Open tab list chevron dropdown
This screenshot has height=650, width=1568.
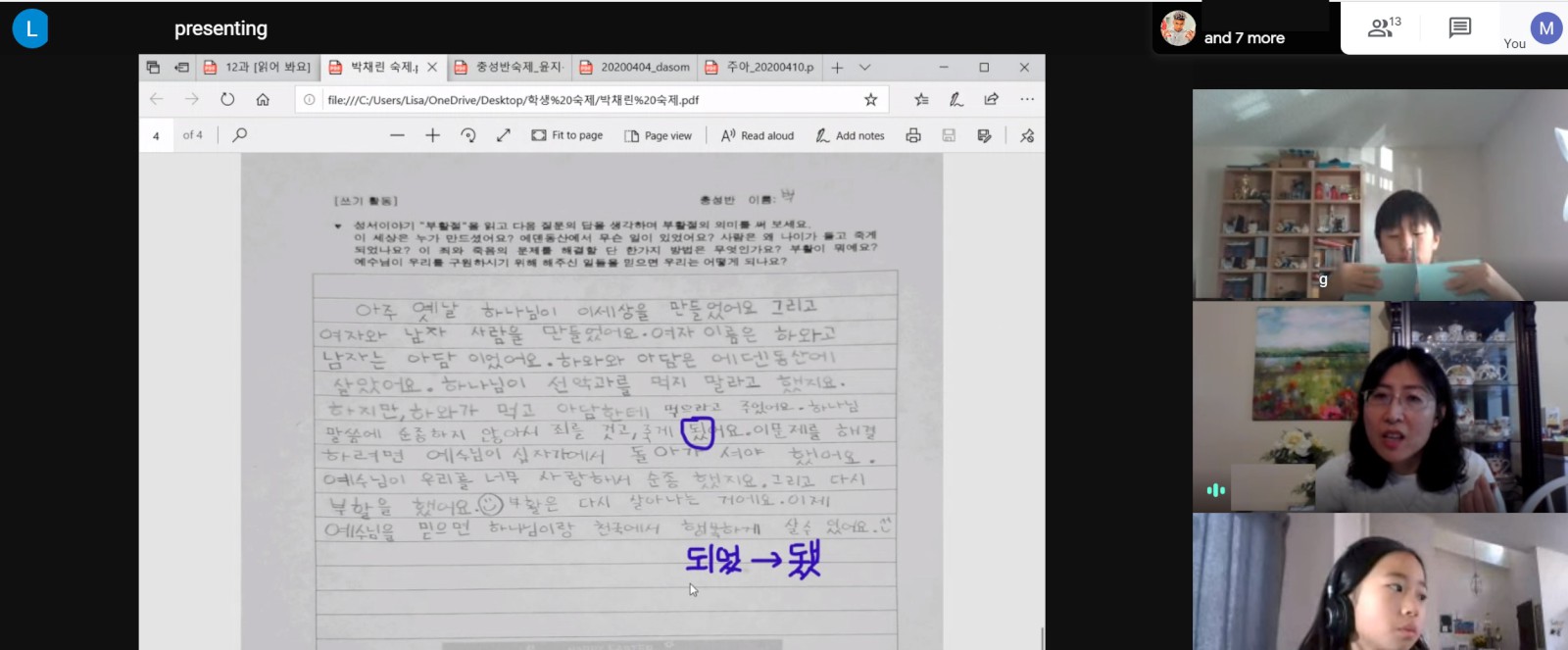tap(864, 67)
